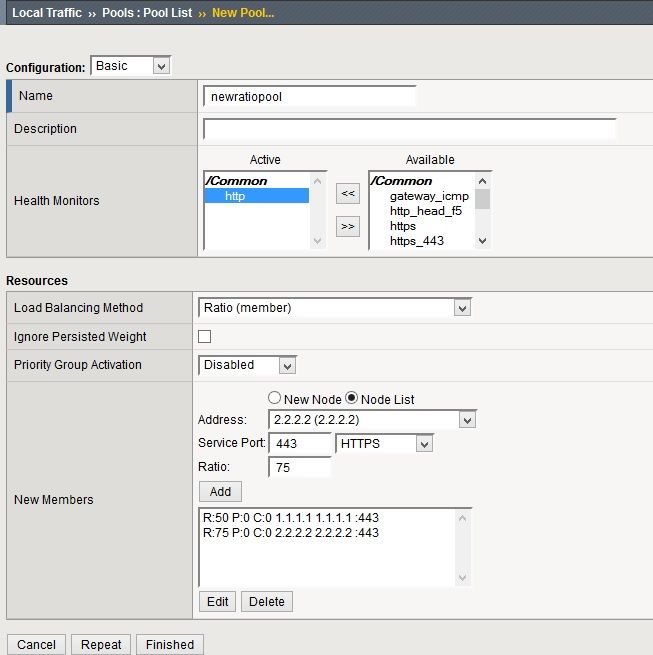
Task: Select the New Node radio button
Action: [x=274, y=399]
